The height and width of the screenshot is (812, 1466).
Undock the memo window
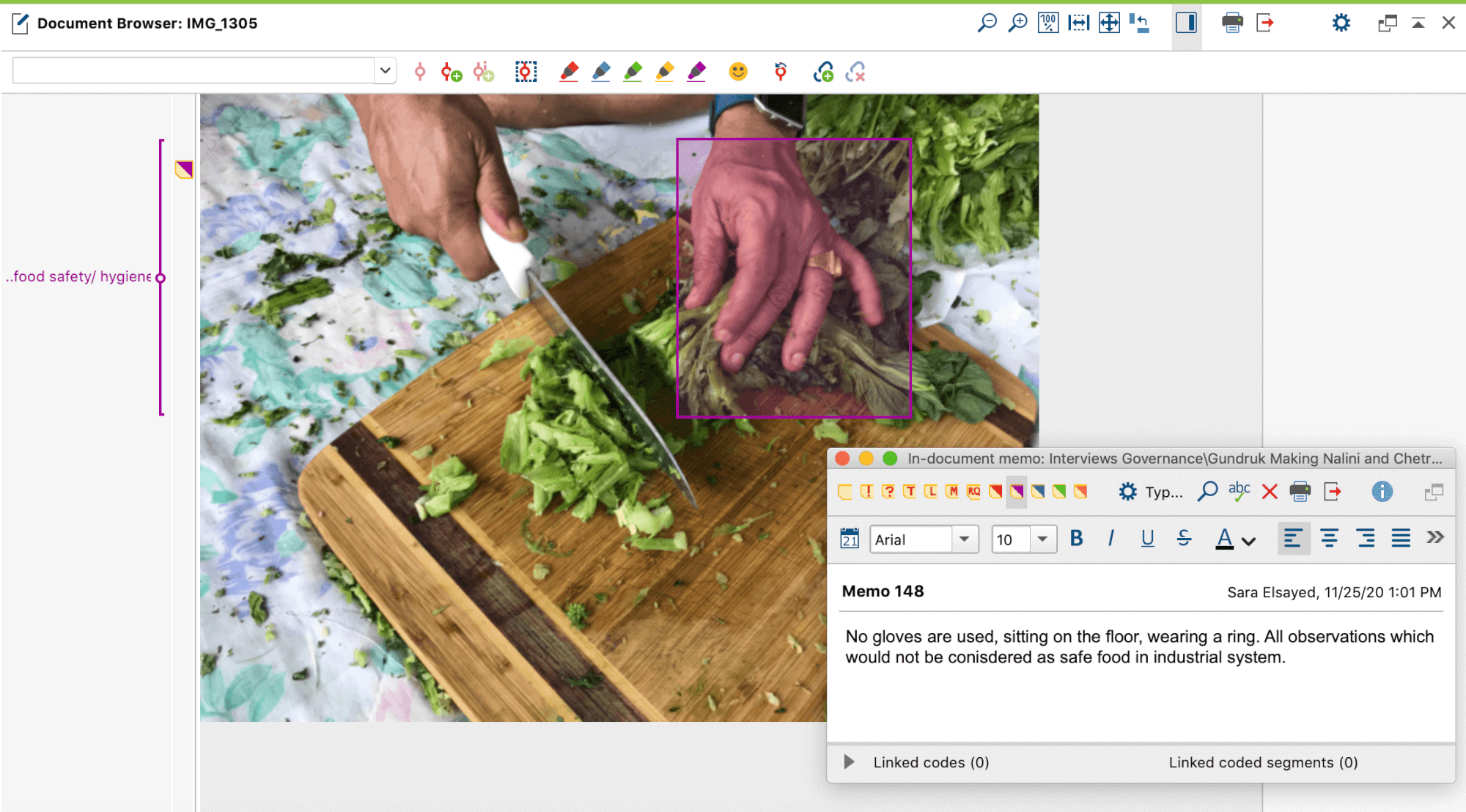(1434, 492)
